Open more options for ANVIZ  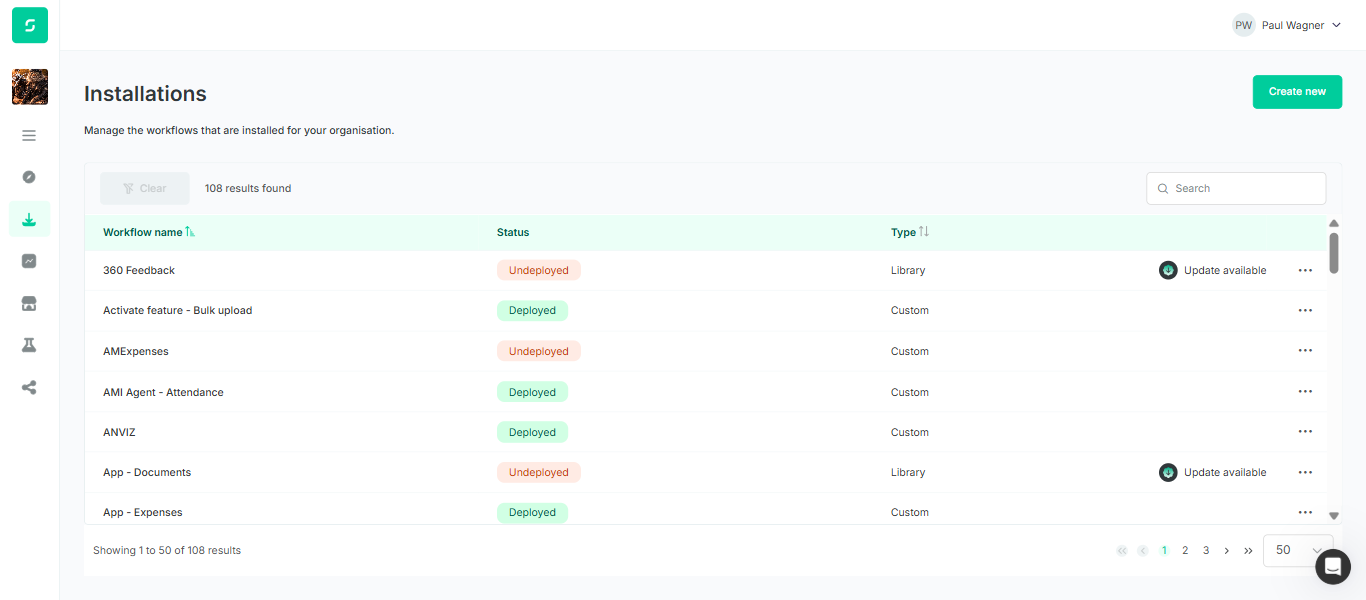[x=1305, y=432]
